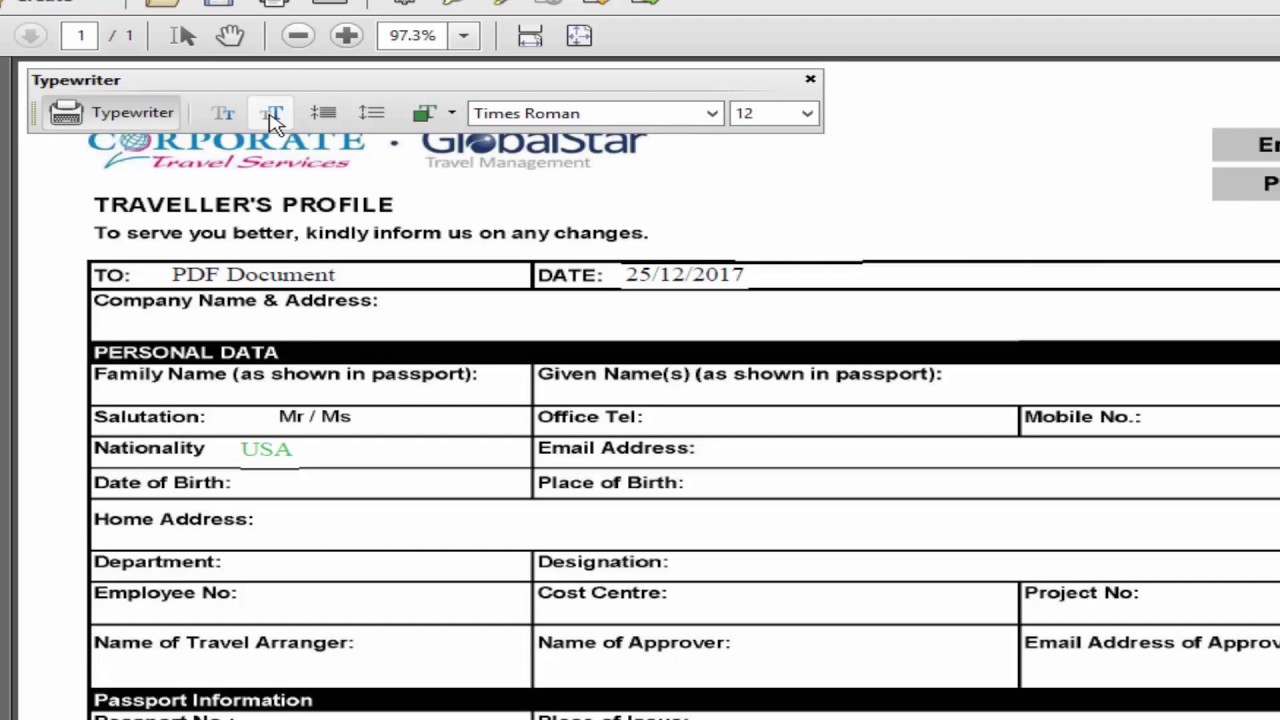This screenshot has width=1280, height=720.
Task: Click the green text color swatch
Action: pos(424,113)
